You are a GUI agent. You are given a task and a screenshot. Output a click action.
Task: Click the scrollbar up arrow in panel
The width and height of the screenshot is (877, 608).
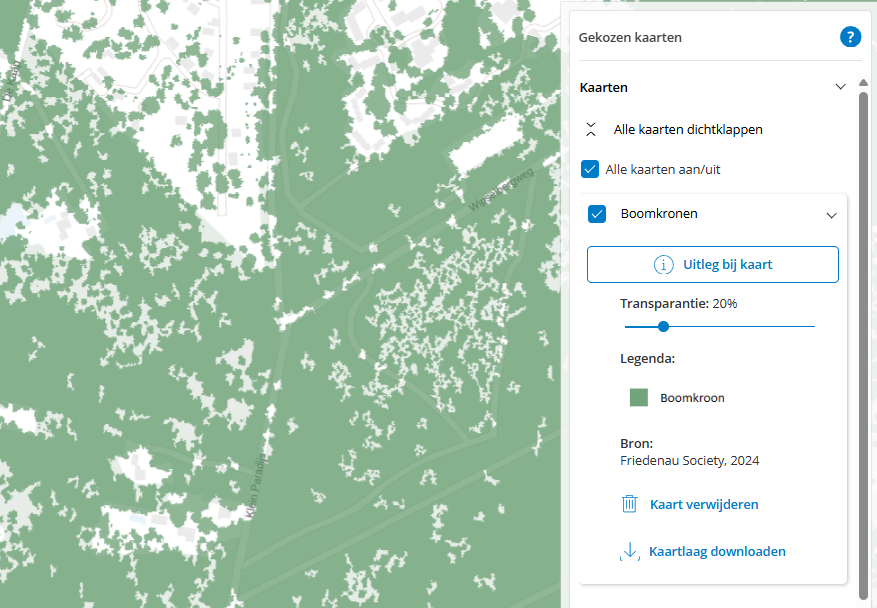click(x=863, y=83)
